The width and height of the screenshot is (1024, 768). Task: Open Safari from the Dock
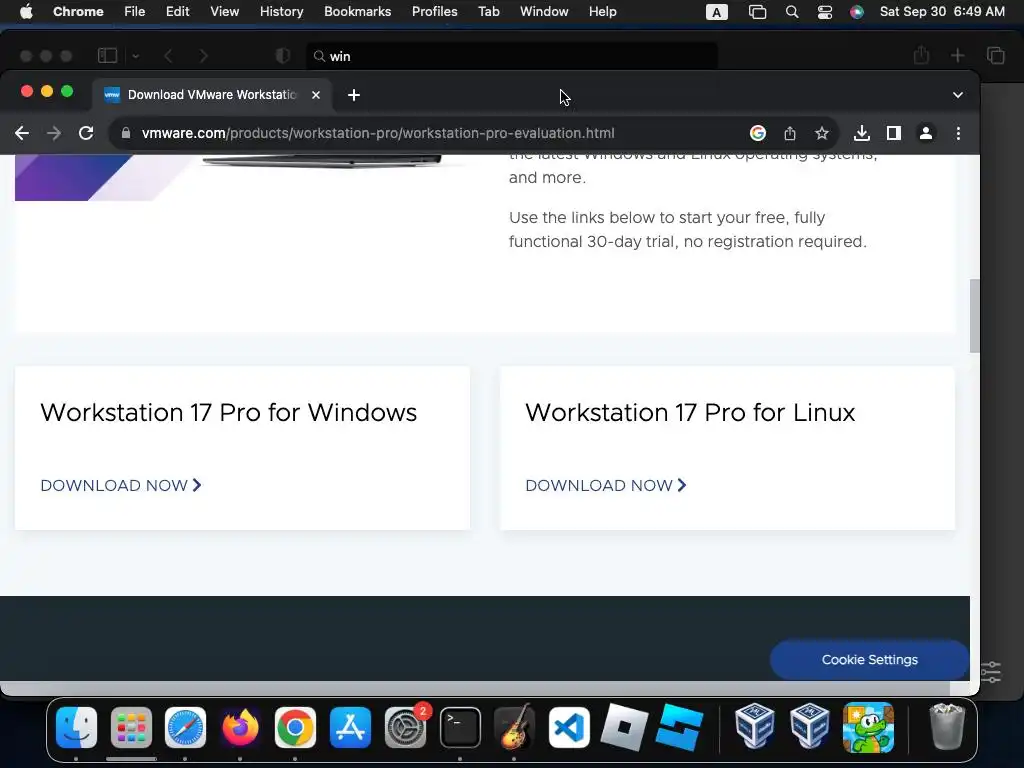185,728
